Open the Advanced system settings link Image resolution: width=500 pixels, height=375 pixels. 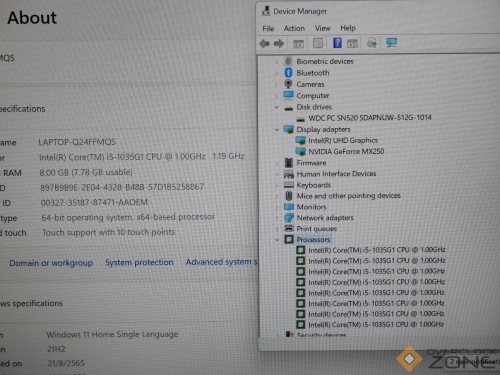(x=221, y=262)
